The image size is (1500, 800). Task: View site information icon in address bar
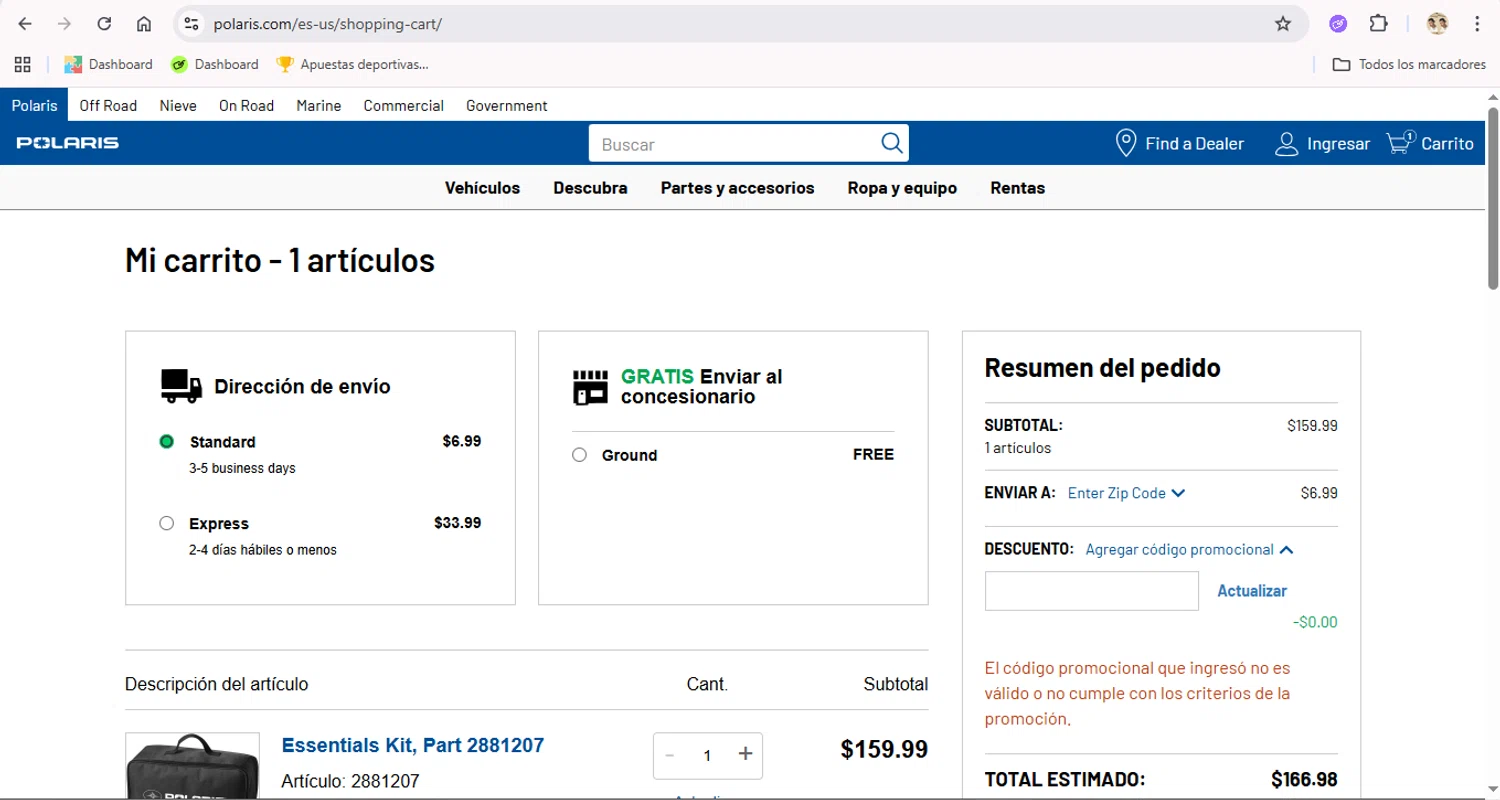point(192,24)
